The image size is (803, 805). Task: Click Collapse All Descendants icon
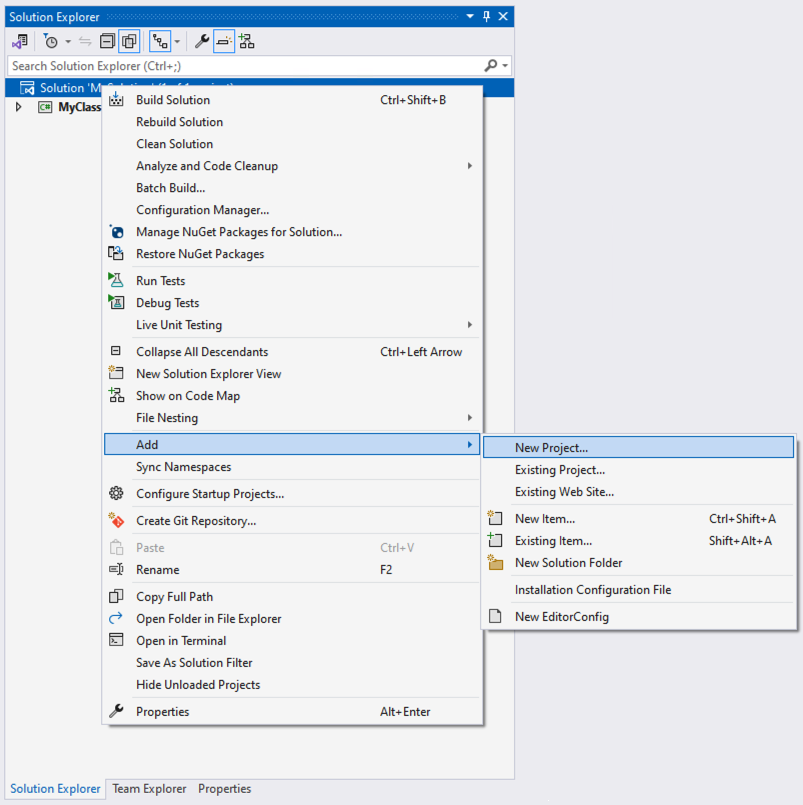coord(116,351)
